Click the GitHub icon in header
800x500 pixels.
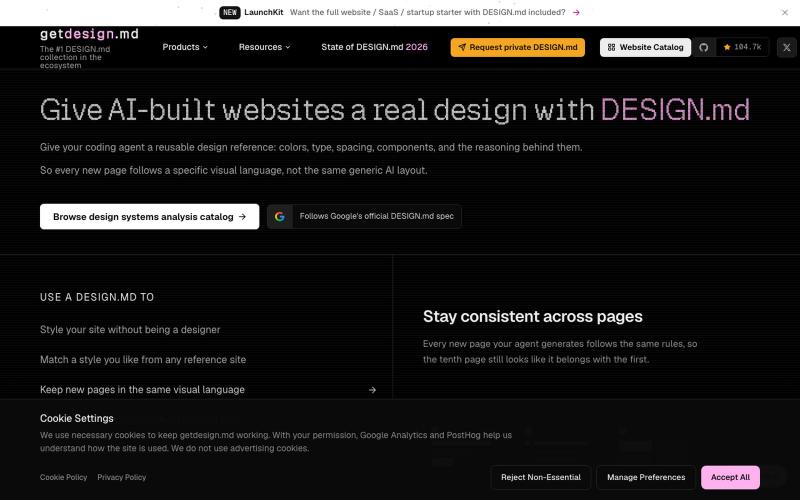(x=704, y=47)
